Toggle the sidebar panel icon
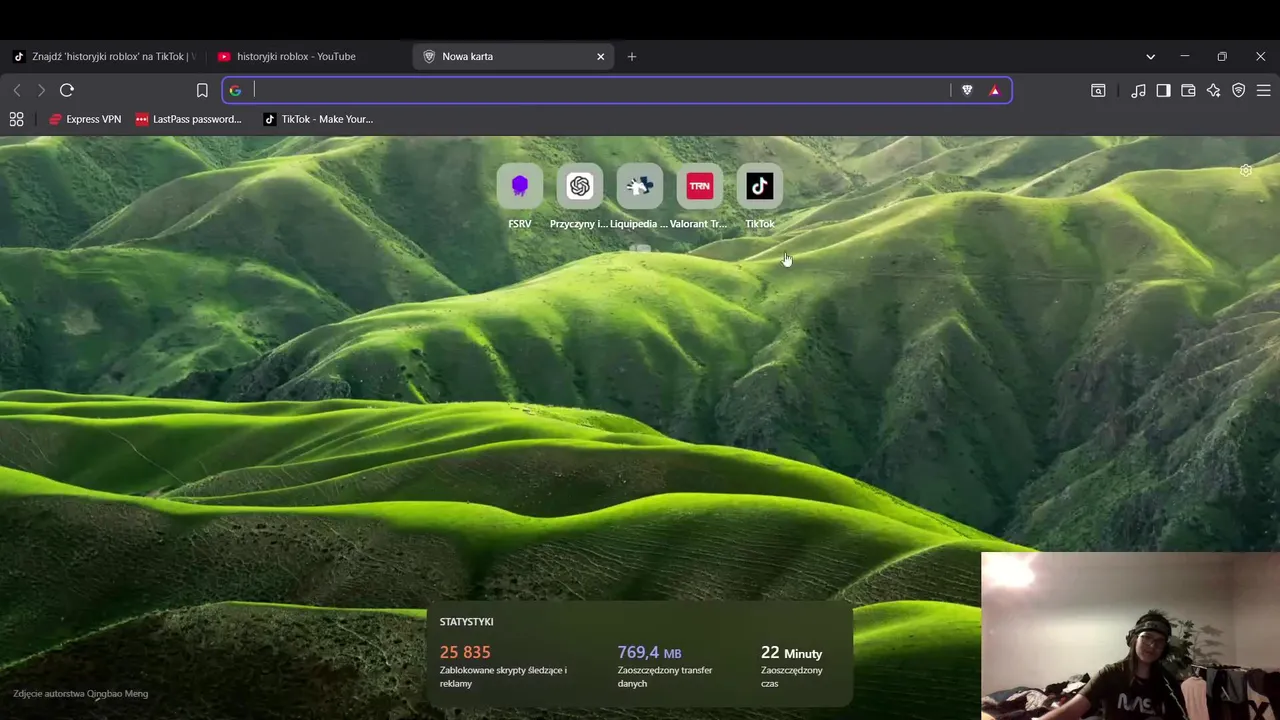The image size is (1280, 720). (x=1163, y=90)
